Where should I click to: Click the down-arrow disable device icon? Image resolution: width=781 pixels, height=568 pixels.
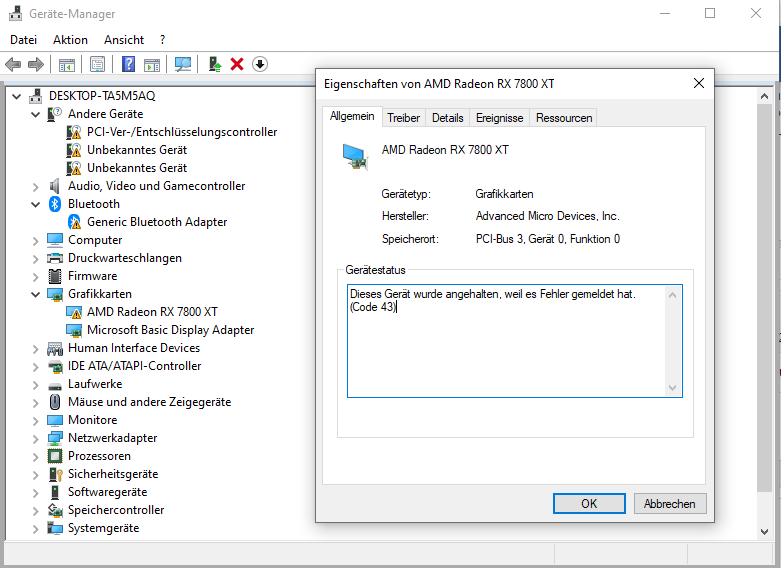tap(260, 64)
